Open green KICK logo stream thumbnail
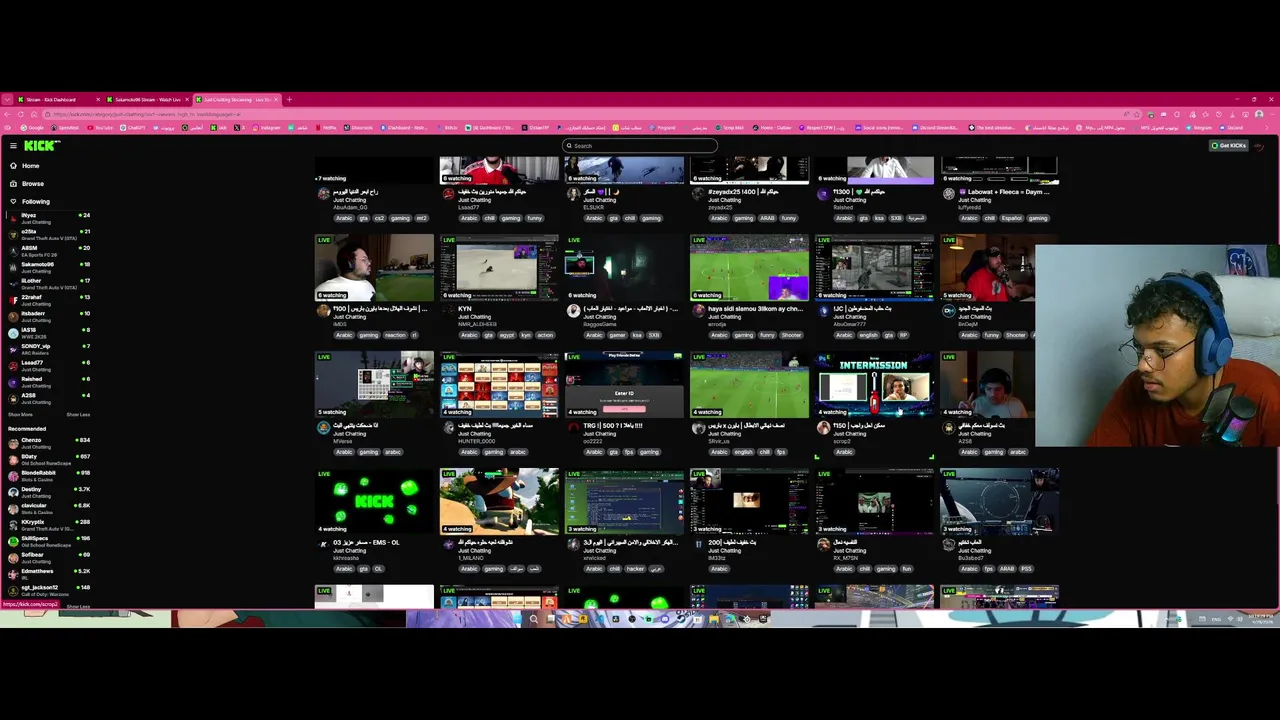The height and width of the screenshot is (720, 1280). (x=374, y=502)
